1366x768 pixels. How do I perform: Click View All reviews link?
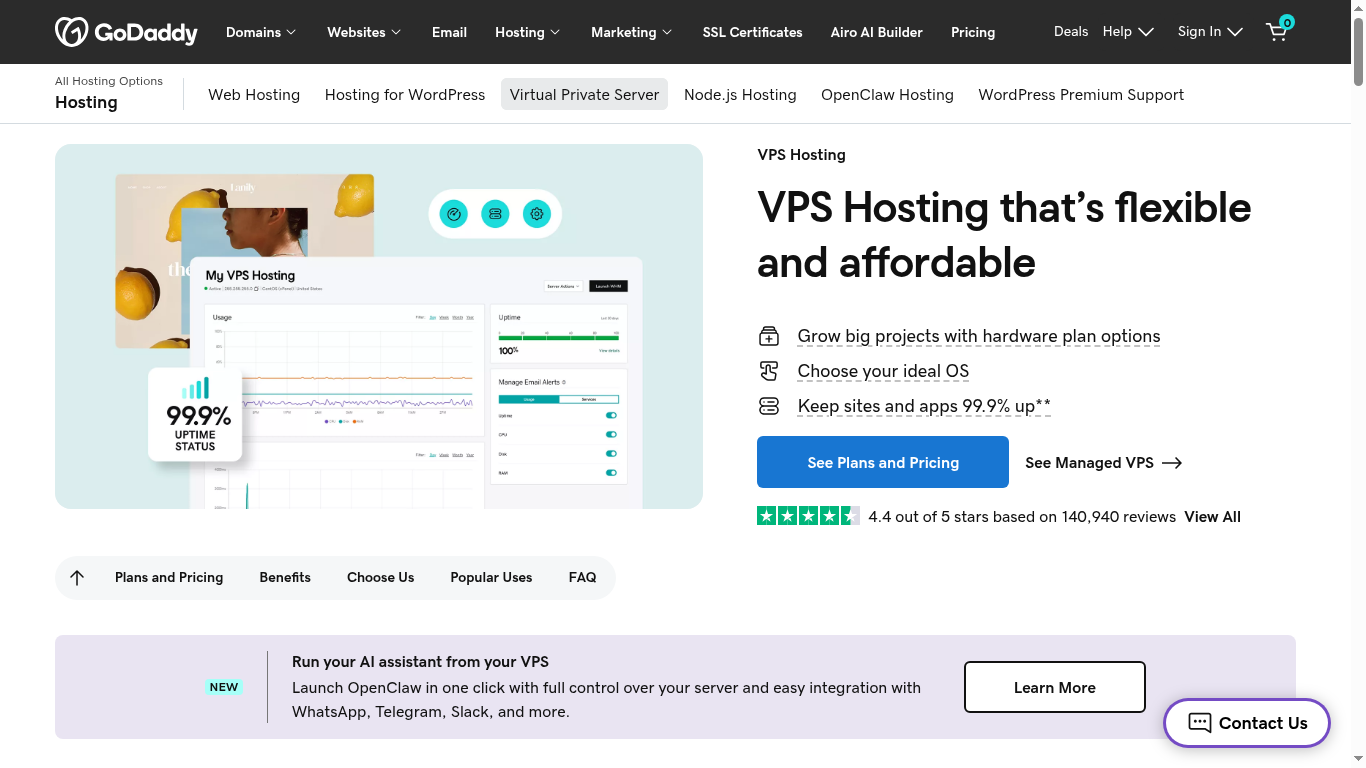[x=1212, y=517]
